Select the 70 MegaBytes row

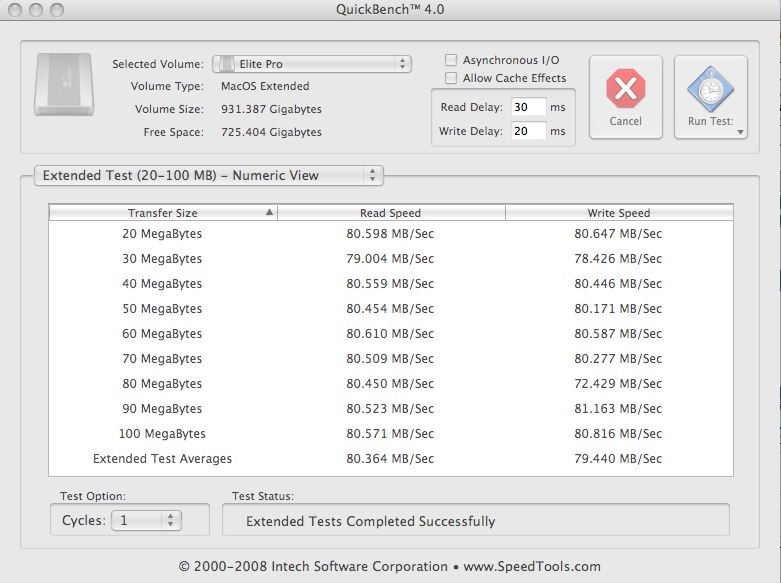click(x=391, y=358)
